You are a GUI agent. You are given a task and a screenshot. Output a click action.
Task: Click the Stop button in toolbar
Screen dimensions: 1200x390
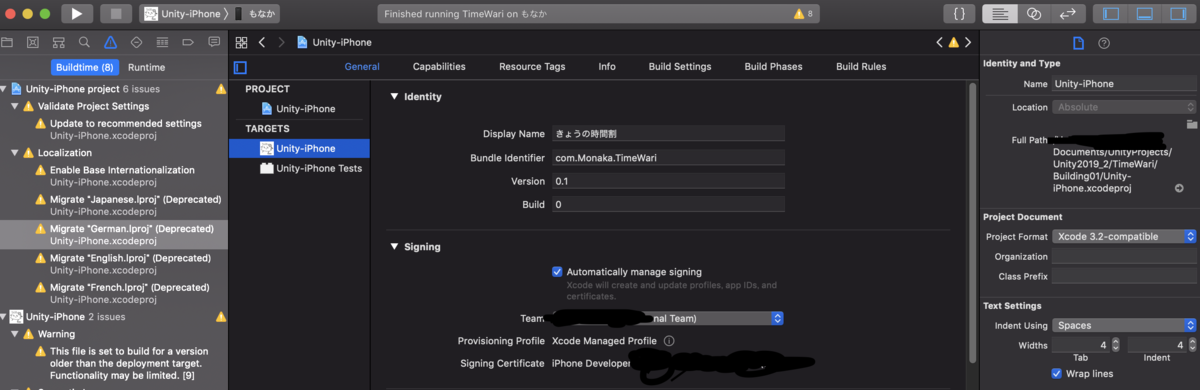(x=115, y=13)
